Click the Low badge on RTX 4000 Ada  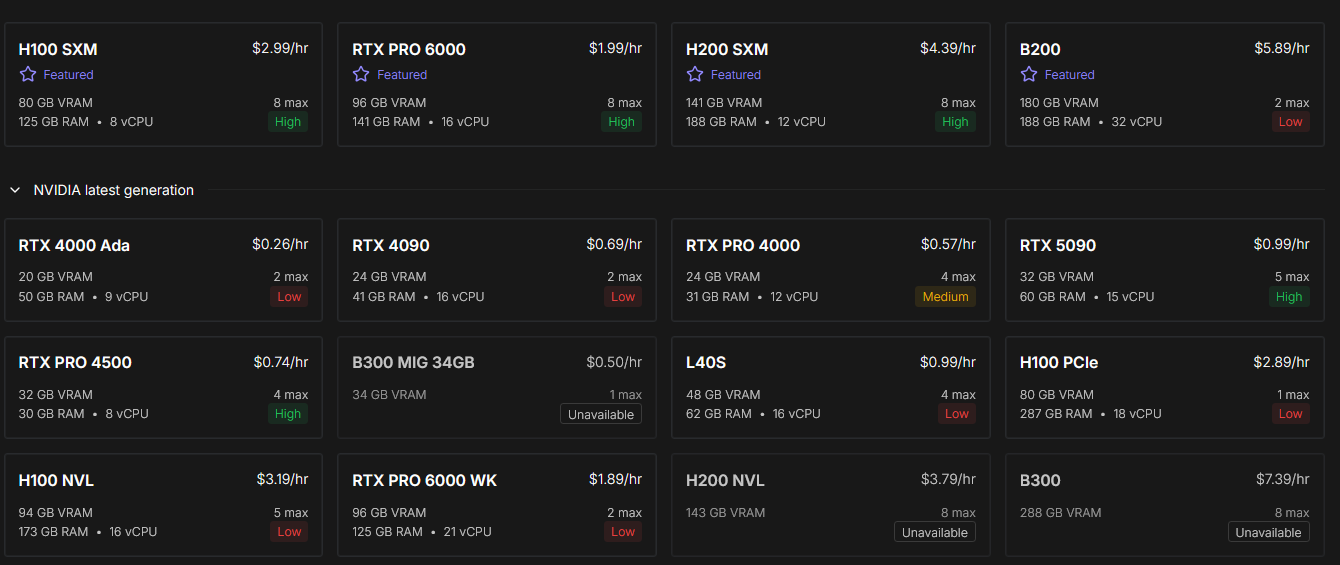point(289,297)
